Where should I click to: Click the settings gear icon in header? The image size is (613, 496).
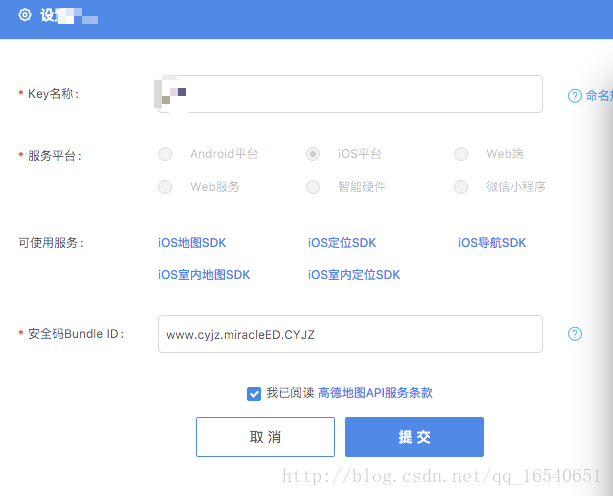25,15
